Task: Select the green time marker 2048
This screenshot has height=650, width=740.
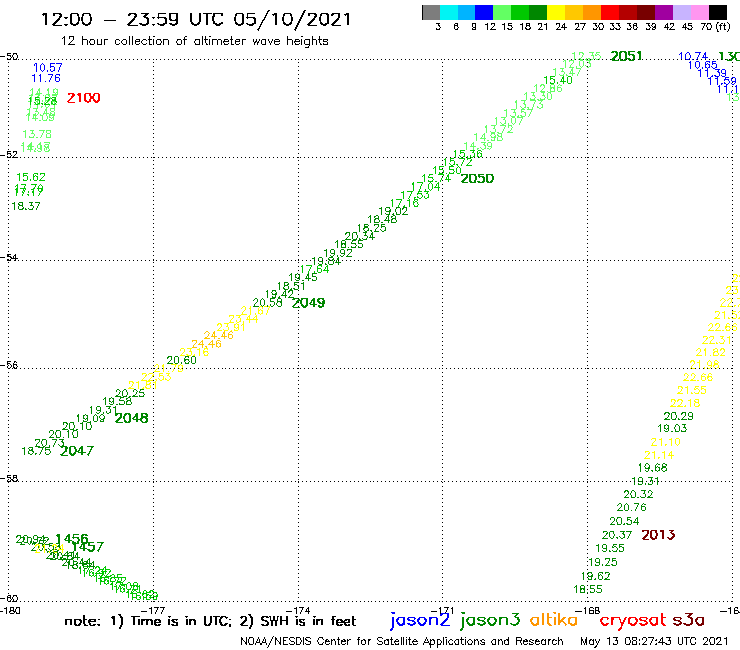Action: [132, 418]
